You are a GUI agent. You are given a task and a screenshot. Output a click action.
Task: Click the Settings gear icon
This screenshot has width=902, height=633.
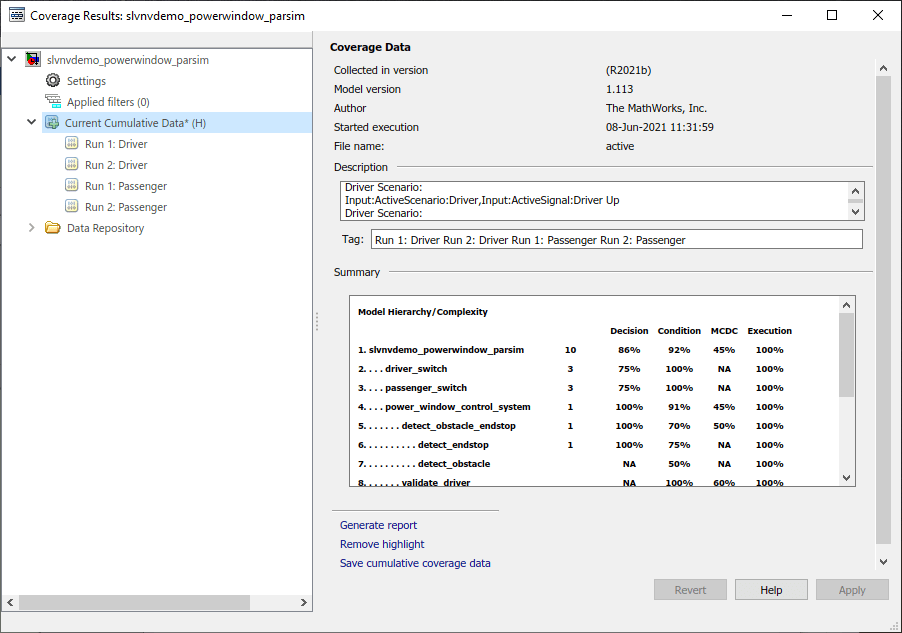pyautogui.click(x=53, y=81)
